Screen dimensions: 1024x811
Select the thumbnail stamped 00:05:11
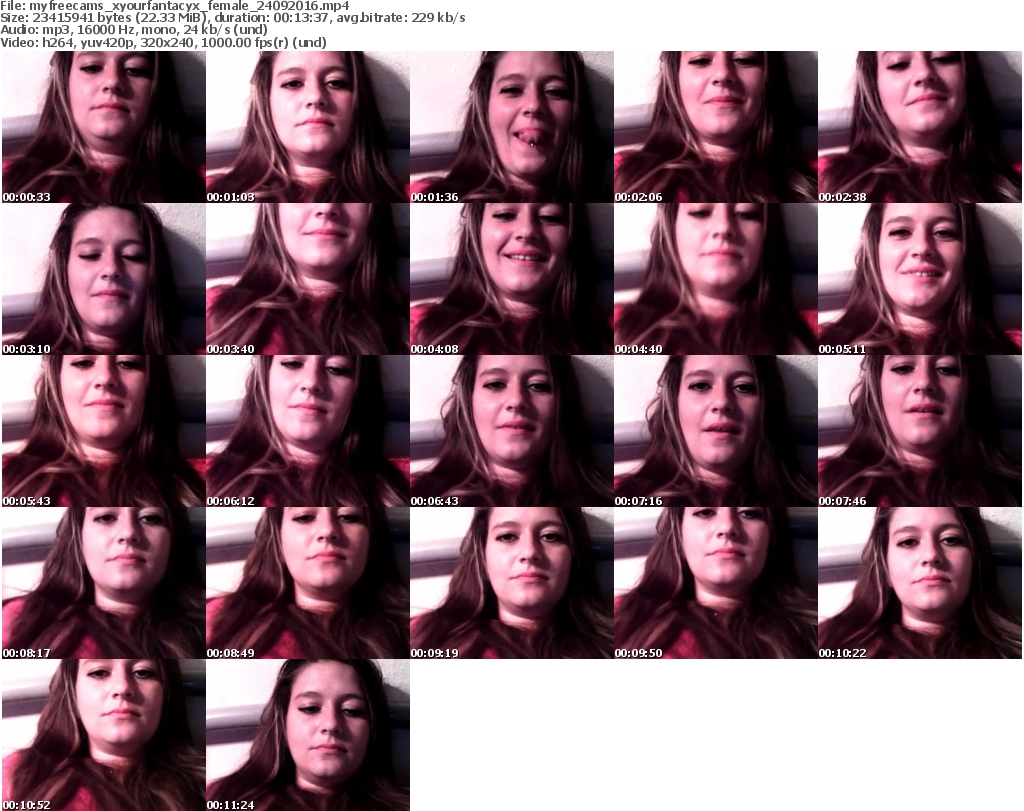point(920,279)
